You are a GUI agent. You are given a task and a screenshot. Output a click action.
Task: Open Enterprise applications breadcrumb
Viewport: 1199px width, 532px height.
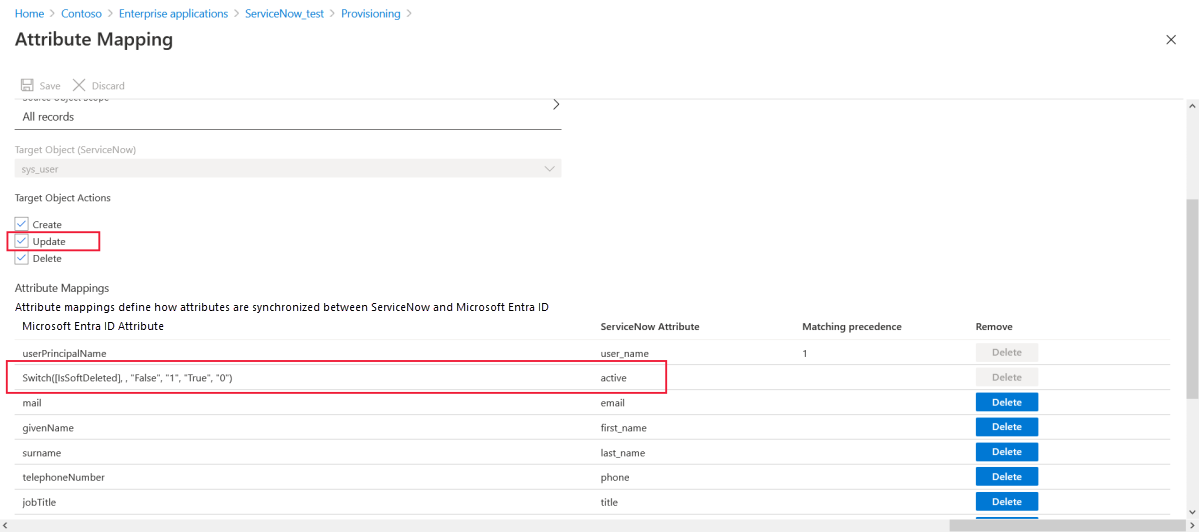tap(173, 14)
